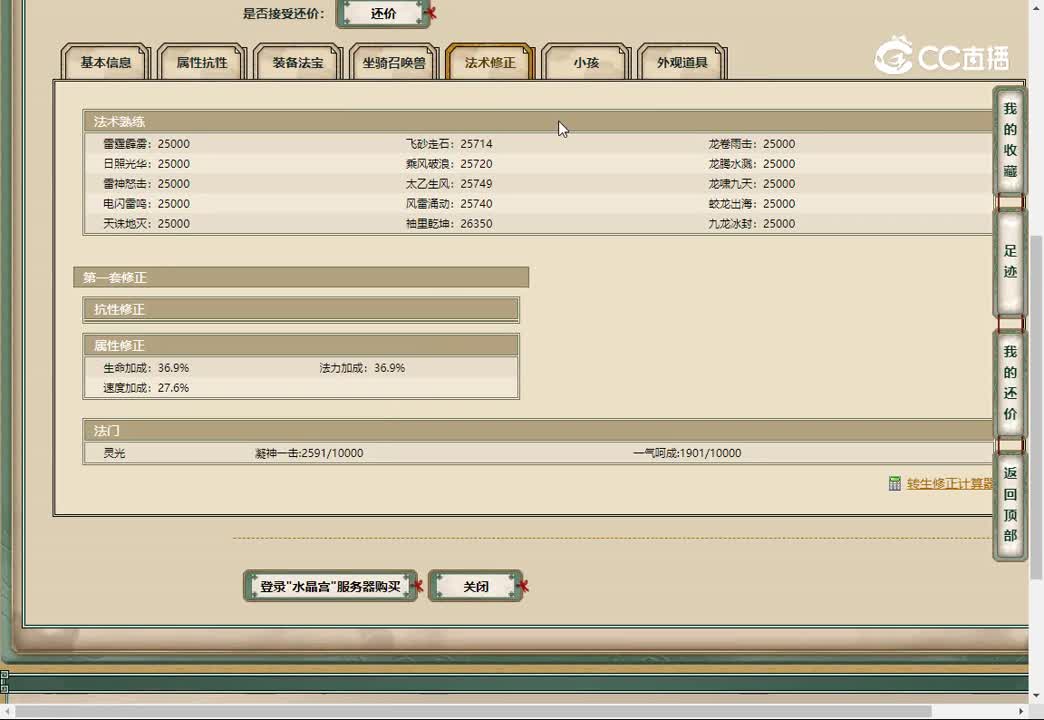This screenshot has width=1044, height=720.
Task: Open the 基本信息 tab
Action: [105, 62]
